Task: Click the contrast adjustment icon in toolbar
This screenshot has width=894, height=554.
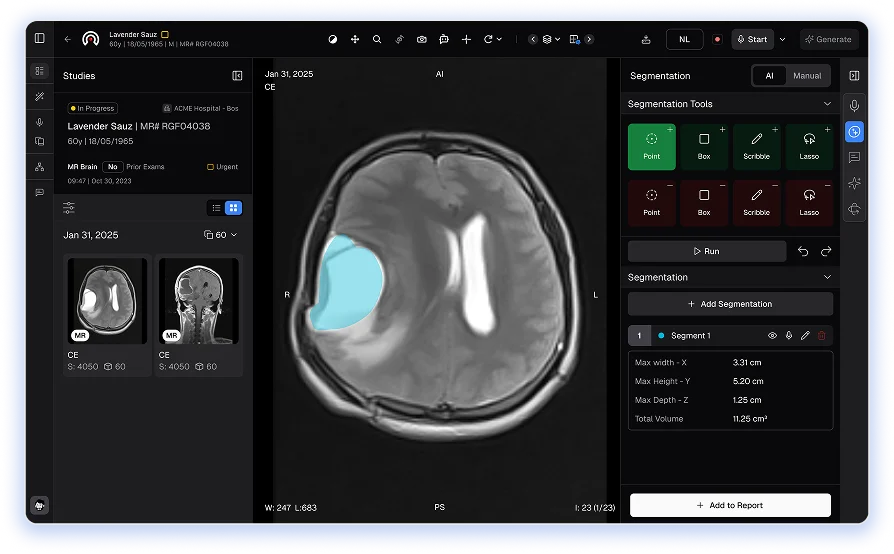Action: point(333,40)
